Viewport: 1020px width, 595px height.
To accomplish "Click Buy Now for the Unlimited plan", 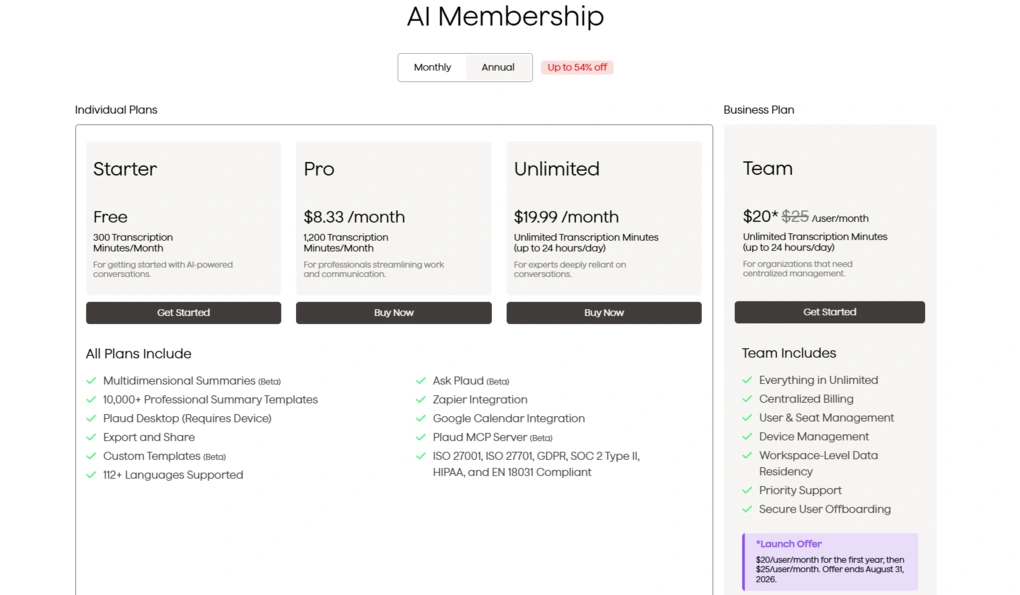I will [604, 313].
